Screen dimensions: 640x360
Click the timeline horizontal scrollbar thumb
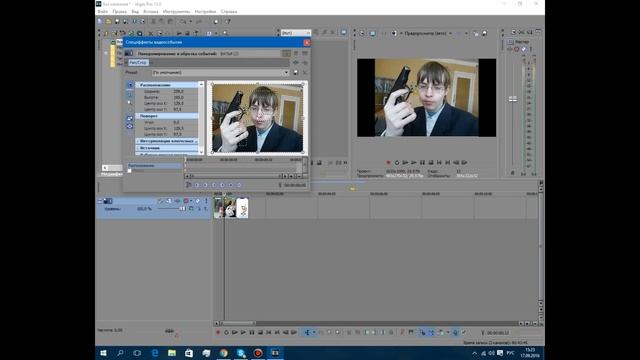[238, 323]
